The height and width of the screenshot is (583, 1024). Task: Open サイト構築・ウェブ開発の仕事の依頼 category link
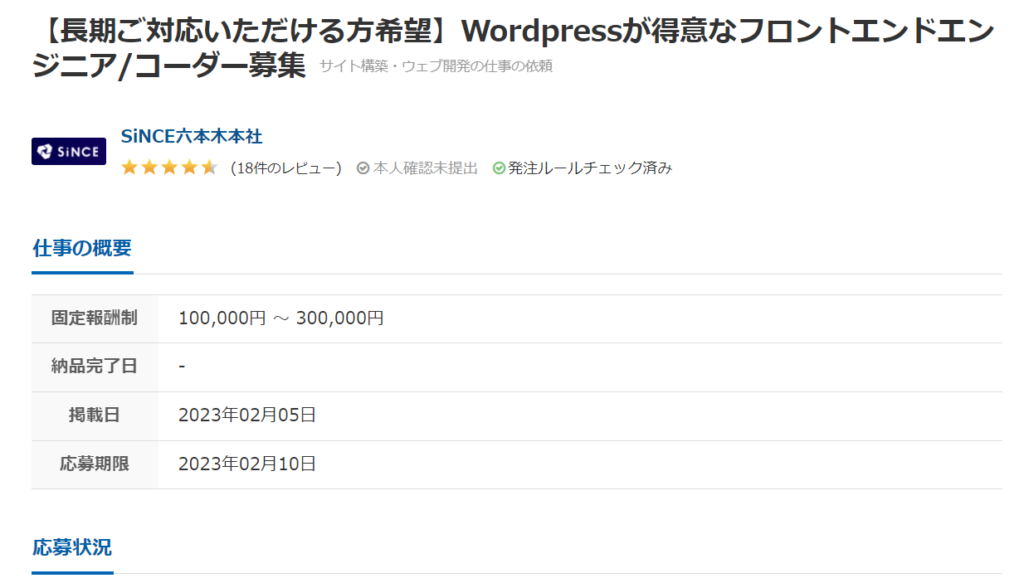coord(436,66)
